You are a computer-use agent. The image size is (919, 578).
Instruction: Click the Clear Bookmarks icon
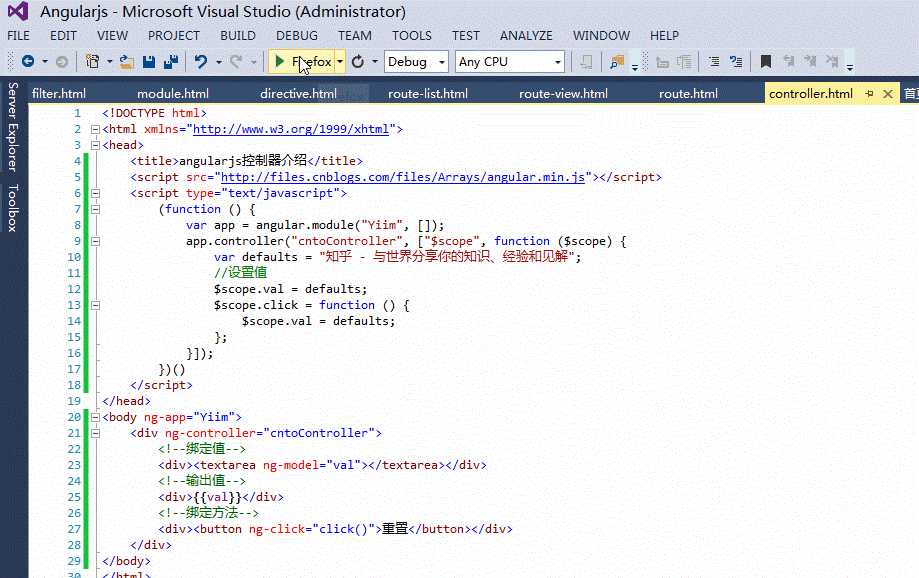(x=832, y=61)
